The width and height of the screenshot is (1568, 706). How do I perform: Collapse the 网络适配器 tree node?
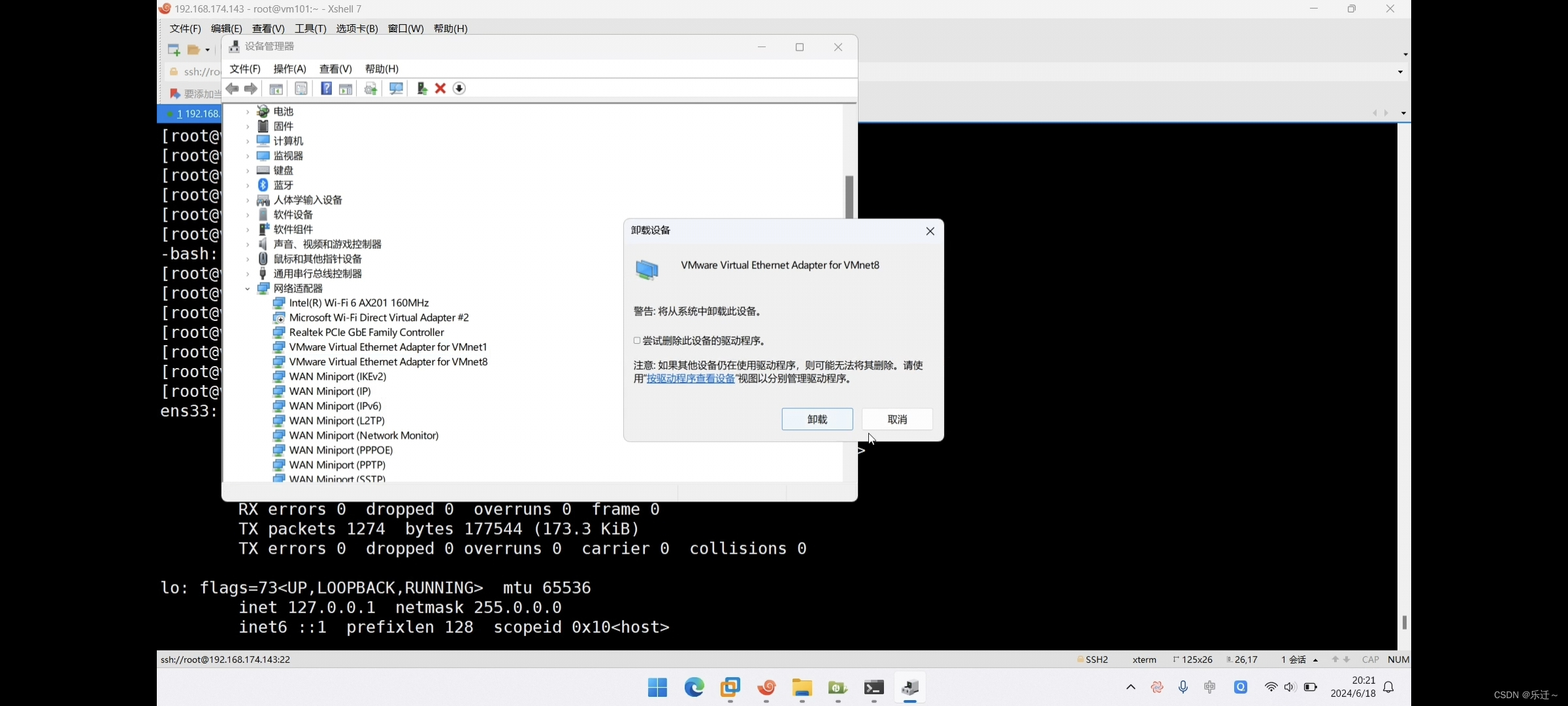click(x=248, y=288)
